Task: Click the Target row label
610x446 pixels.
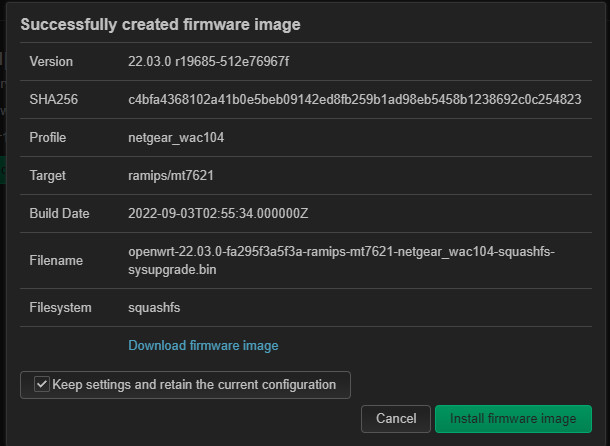Action: 47,175
